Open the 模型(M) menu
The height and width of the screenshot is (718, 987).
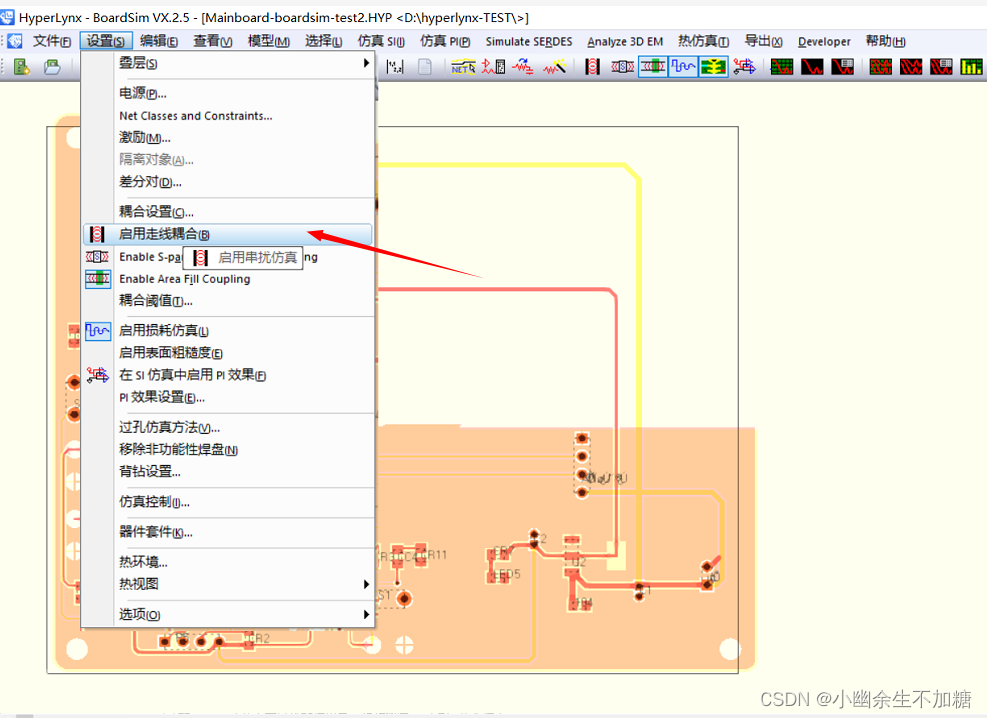(x=269, y=42)
